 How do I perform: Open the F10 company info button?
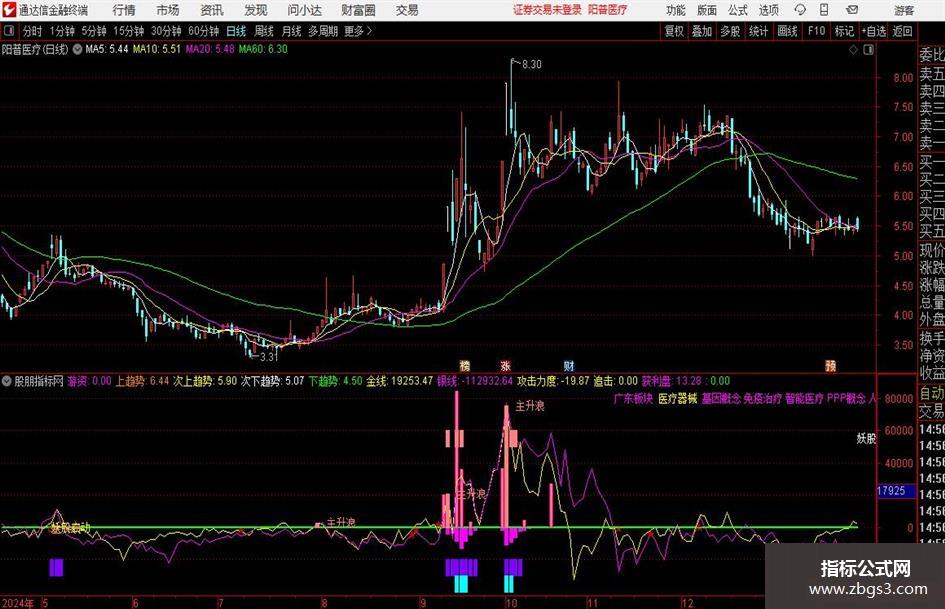[x=816, y=31]
